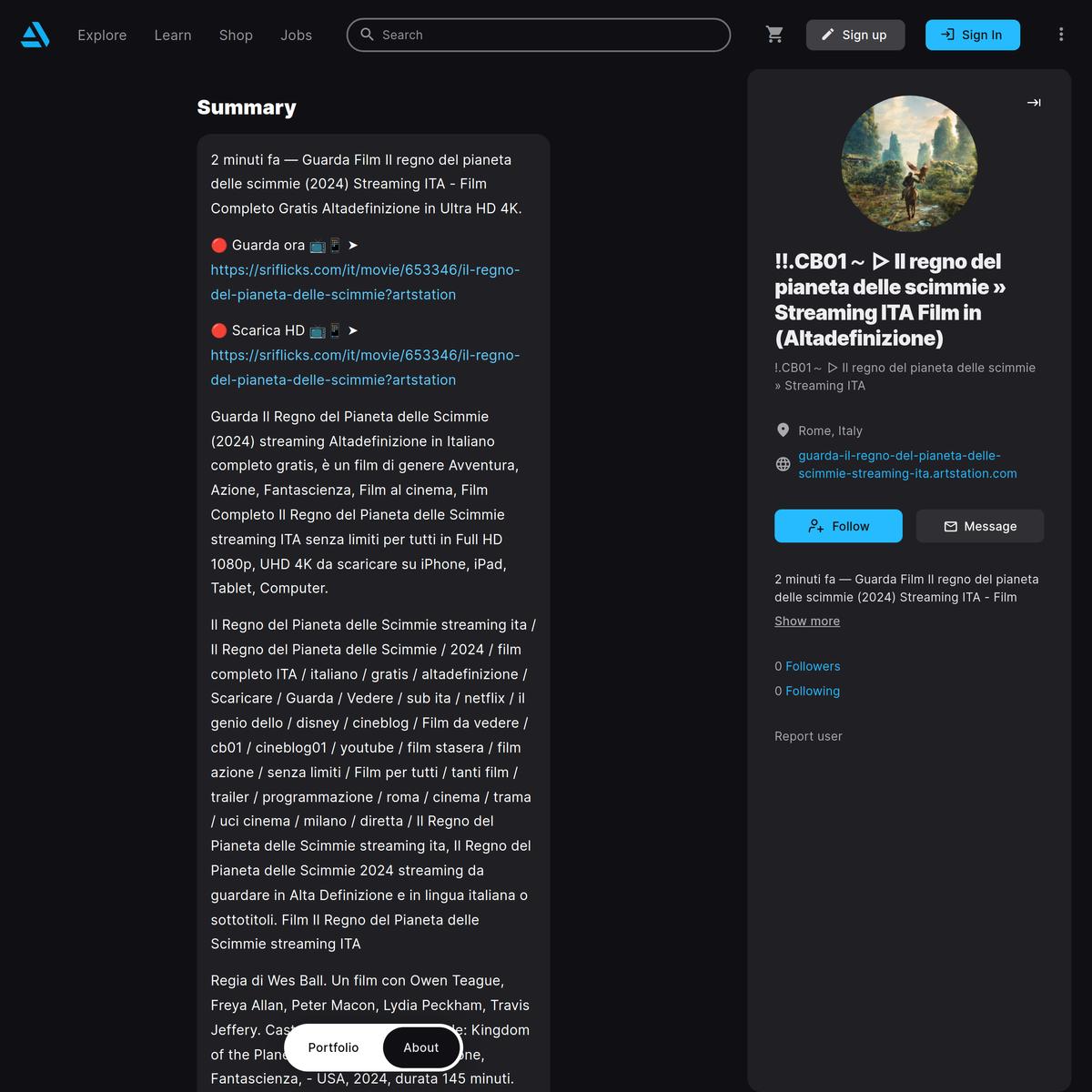Screen dimensions: 1092x1092
Task: Open the shopping cart icon
Action: coord(774,35)
